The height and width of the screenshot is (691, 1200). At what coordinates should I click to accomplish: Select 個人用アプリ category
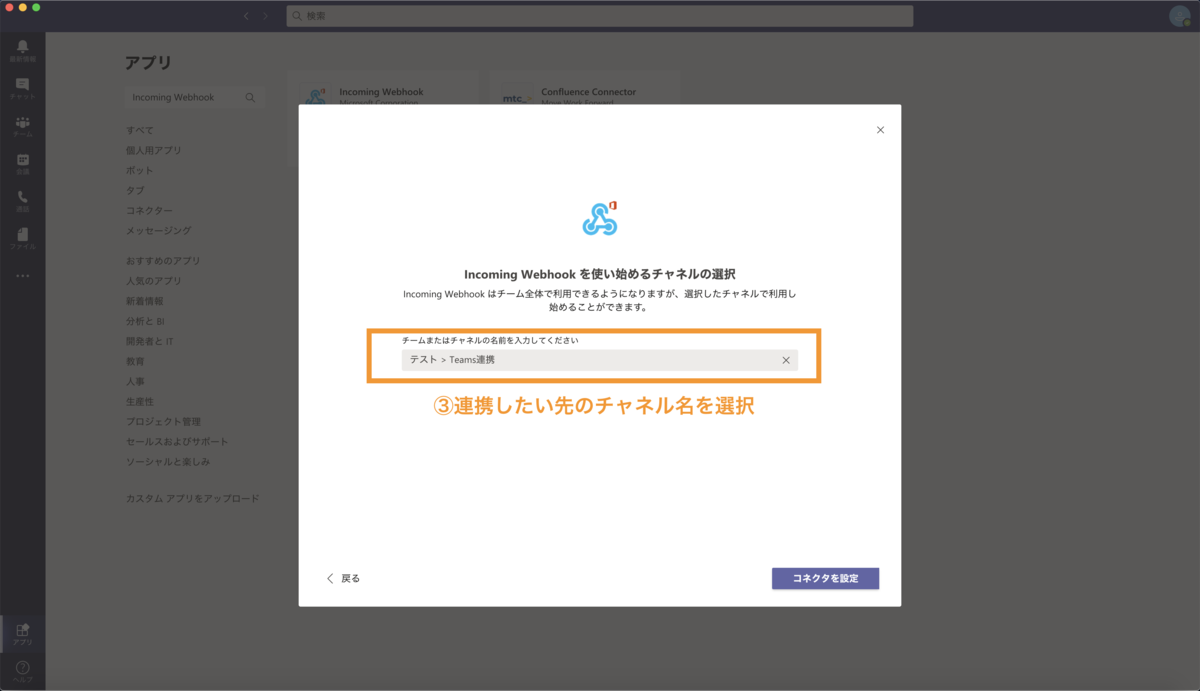point(154,150)
